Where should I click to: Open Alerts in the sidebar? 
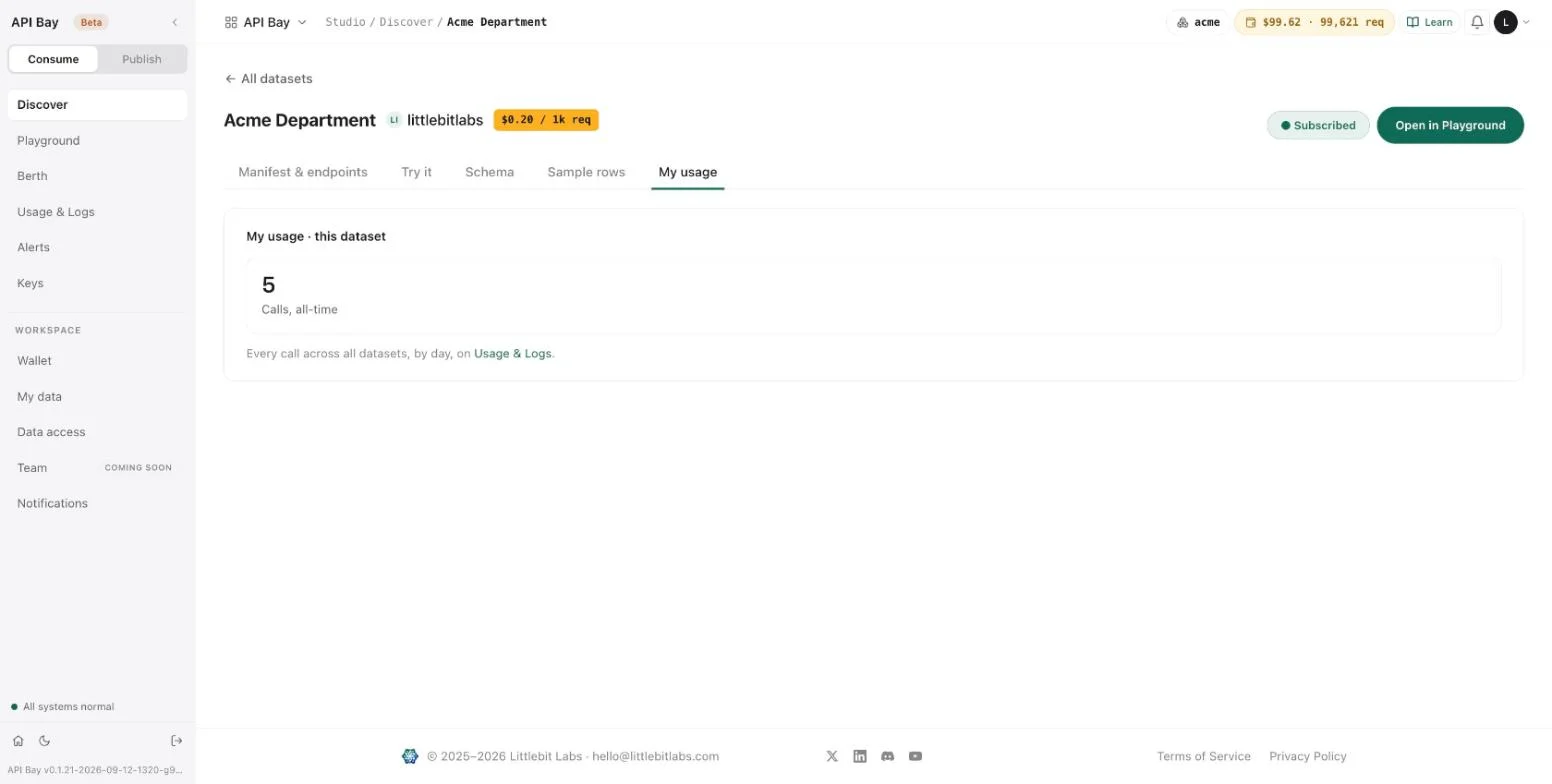coord(97,247)
